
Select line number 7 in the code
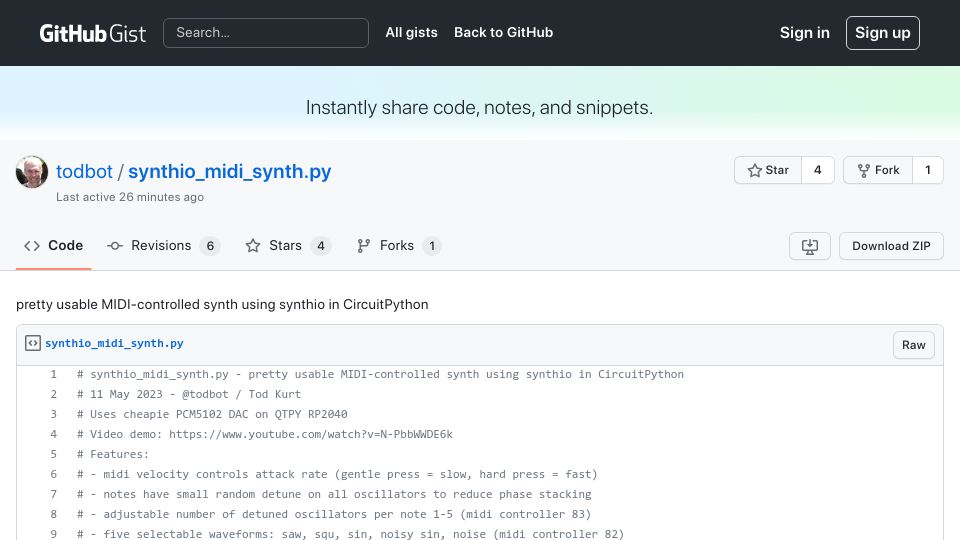tap(54, 494)
